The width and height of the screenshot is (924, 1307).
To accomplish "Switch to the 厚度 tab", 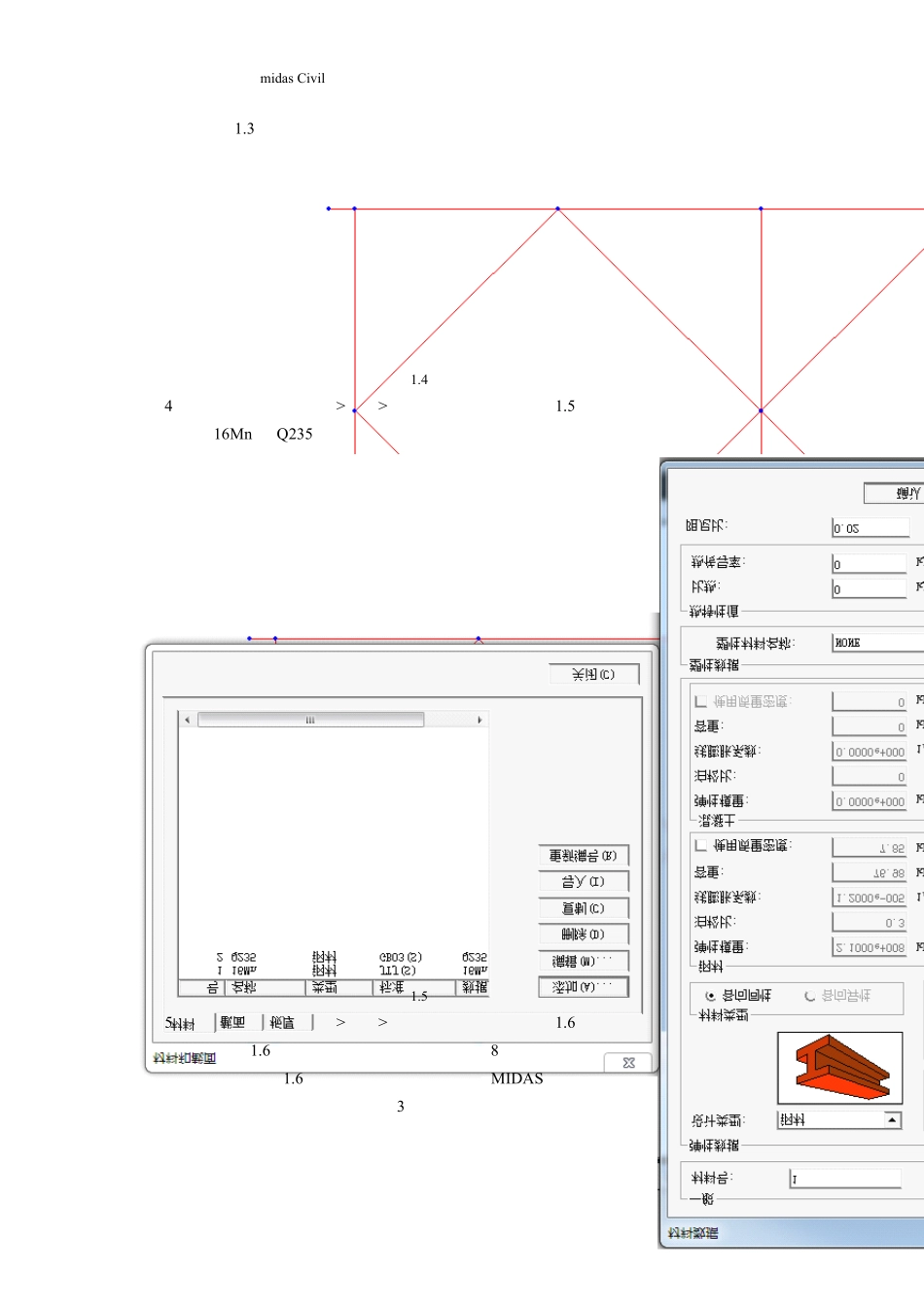I will point(283,1023).
